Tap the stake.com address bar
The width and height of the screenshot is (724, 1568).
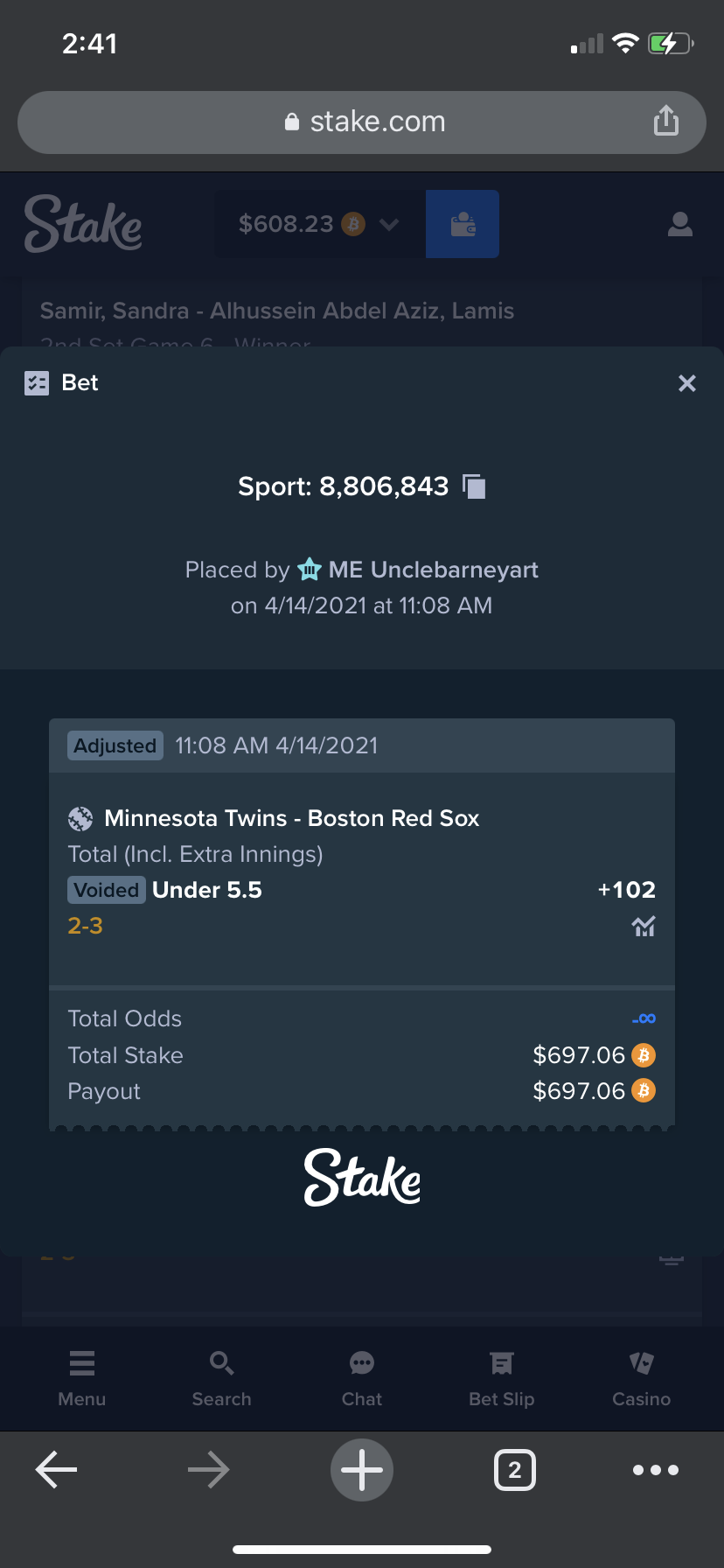pos(362,122)
